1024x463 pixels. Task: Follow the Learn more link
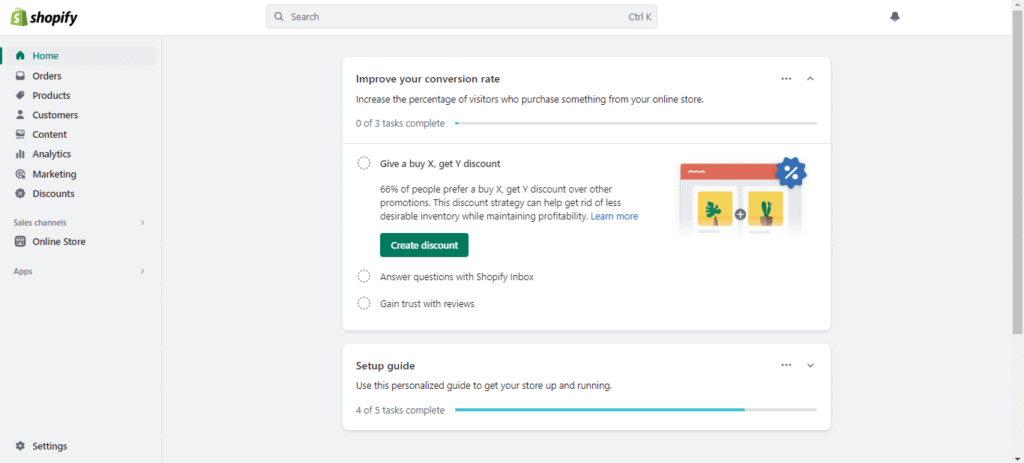614,216
